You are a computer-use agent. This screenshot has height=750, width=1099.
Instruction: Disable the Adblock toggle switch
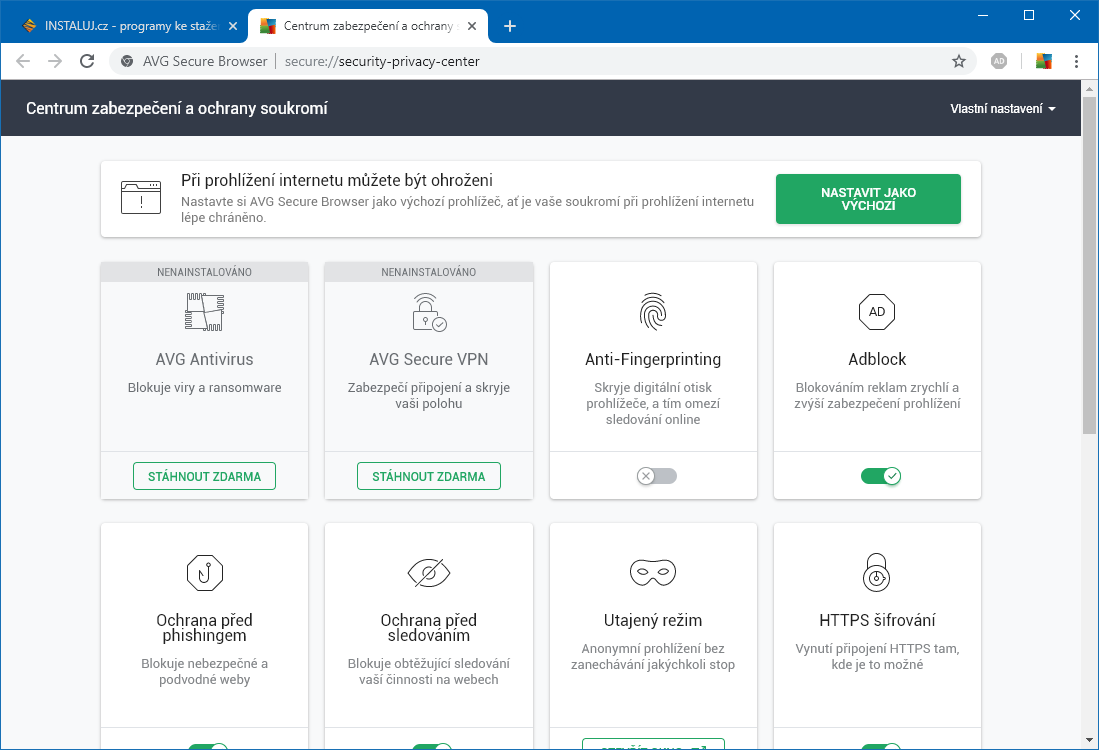881,476
